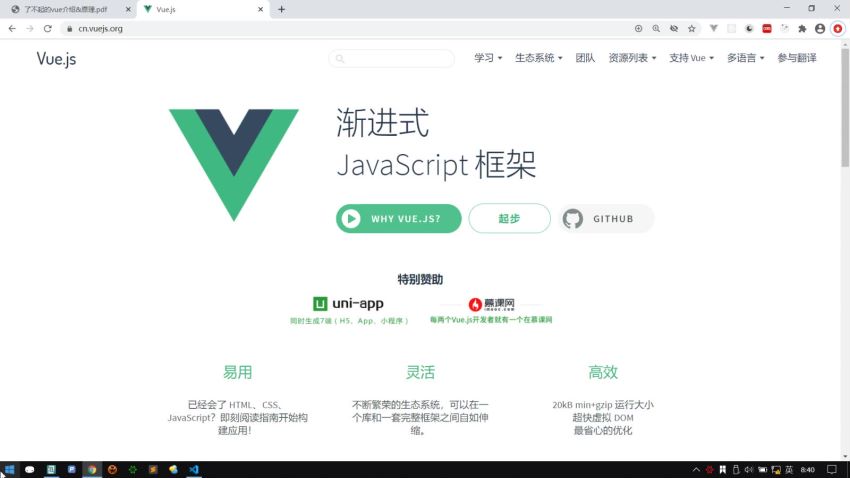Image resolution: width=850 pixels, height=478 pixels.
Task: Open Chrome from the taskbar
Action: [x=92, y=470]
